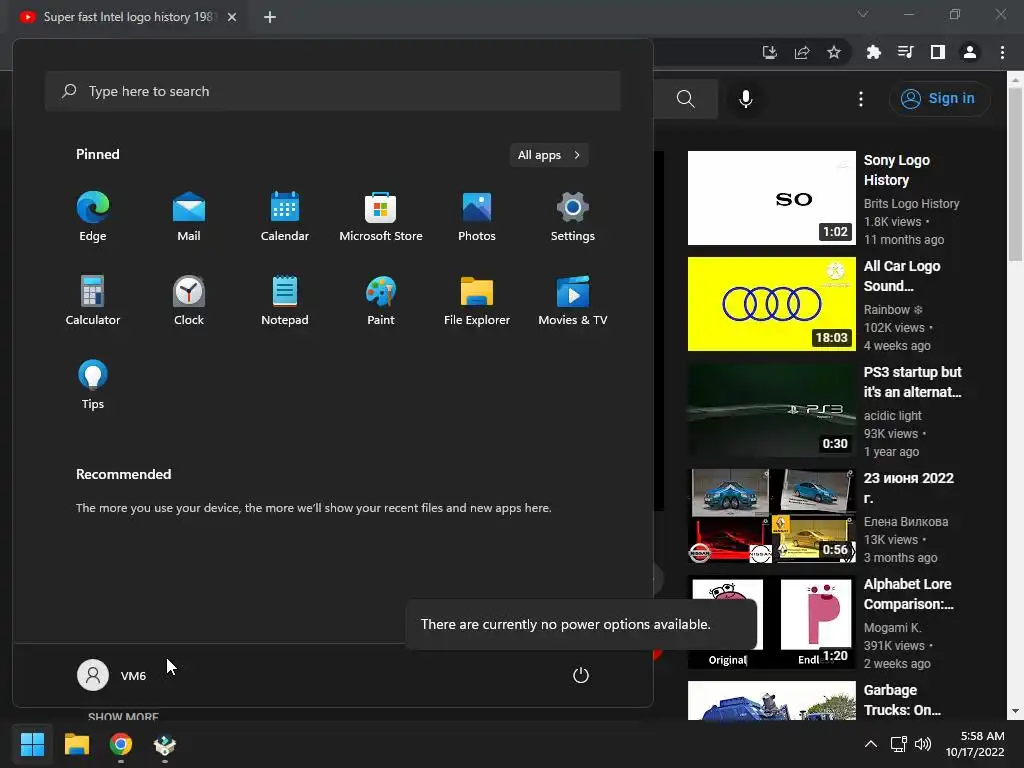Open the VM6 user account menu
This screenshot has height=768, width=1024.
112,675
